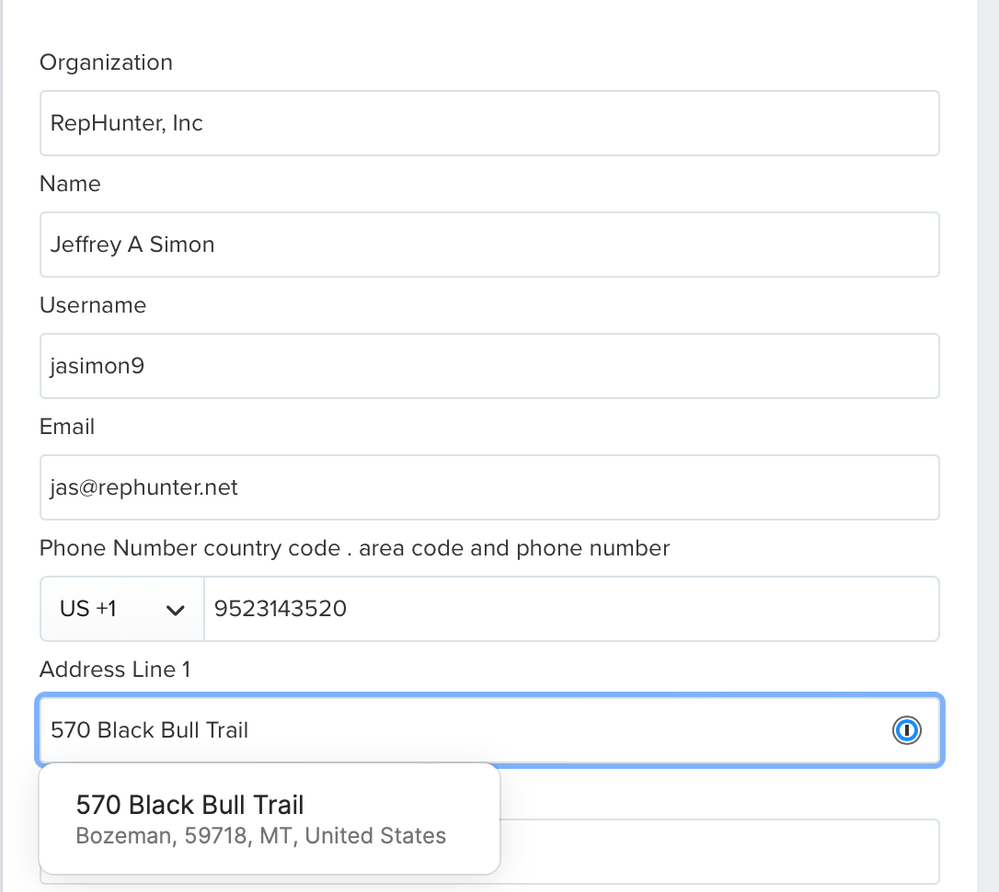999x892 pixels.
Task: Click the Phone Number country code label
Action: pos(354,548)
